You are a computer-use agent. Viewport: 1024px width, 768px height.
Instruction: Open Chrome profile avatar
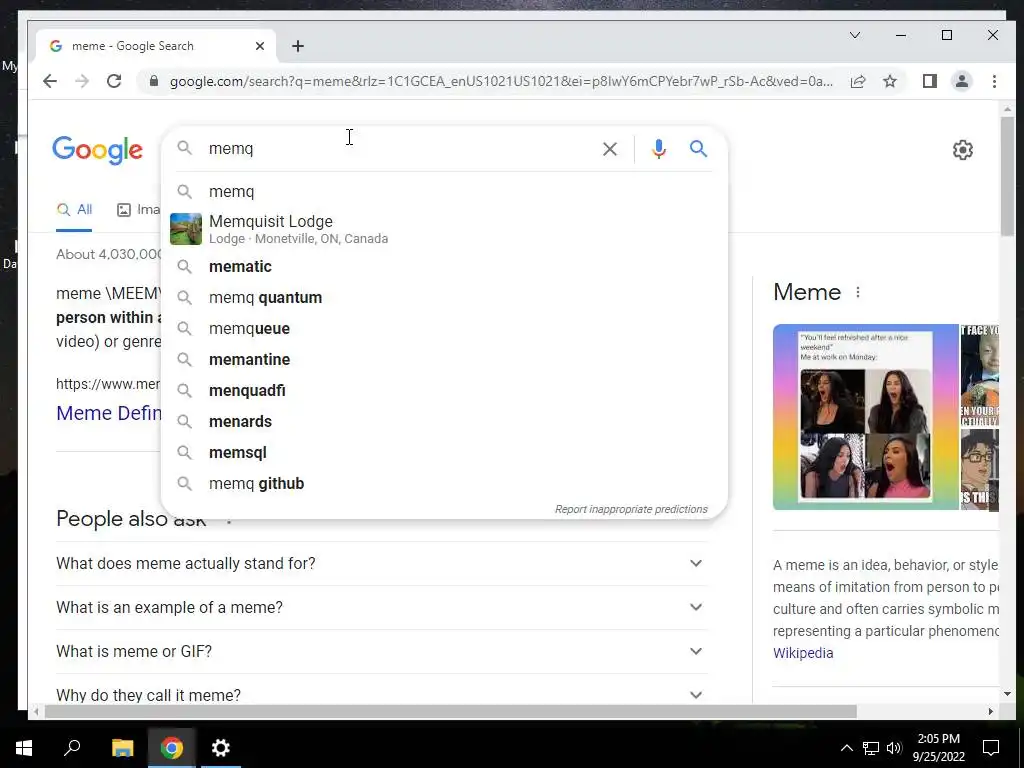(962, 81)
